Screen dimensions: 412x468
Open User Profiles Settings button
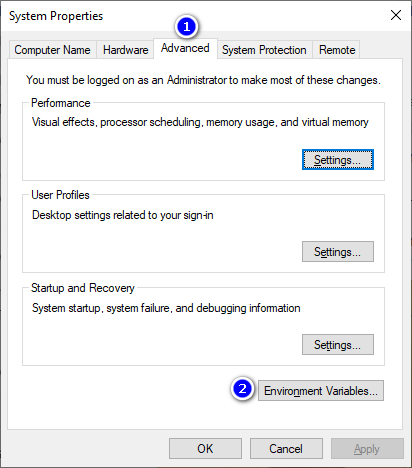338,252
